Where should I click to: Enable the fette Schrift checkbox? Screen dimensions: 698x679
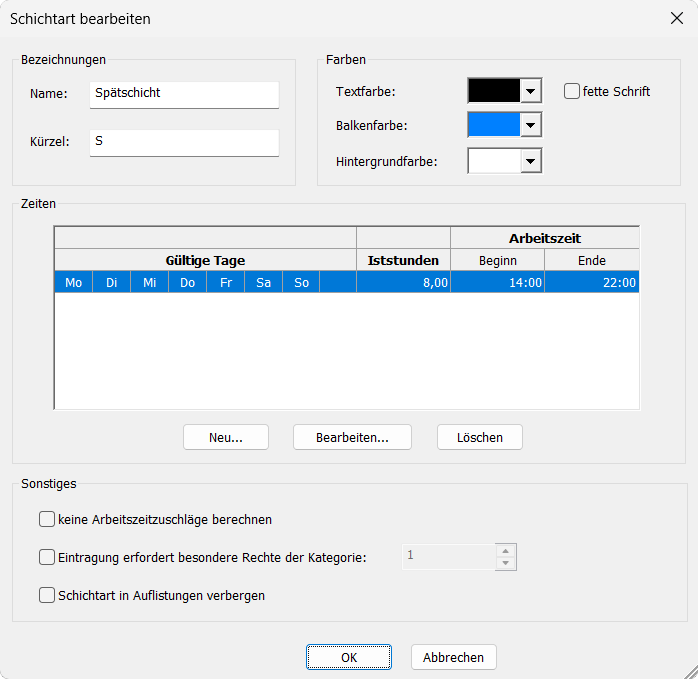(x=572, y=91)
